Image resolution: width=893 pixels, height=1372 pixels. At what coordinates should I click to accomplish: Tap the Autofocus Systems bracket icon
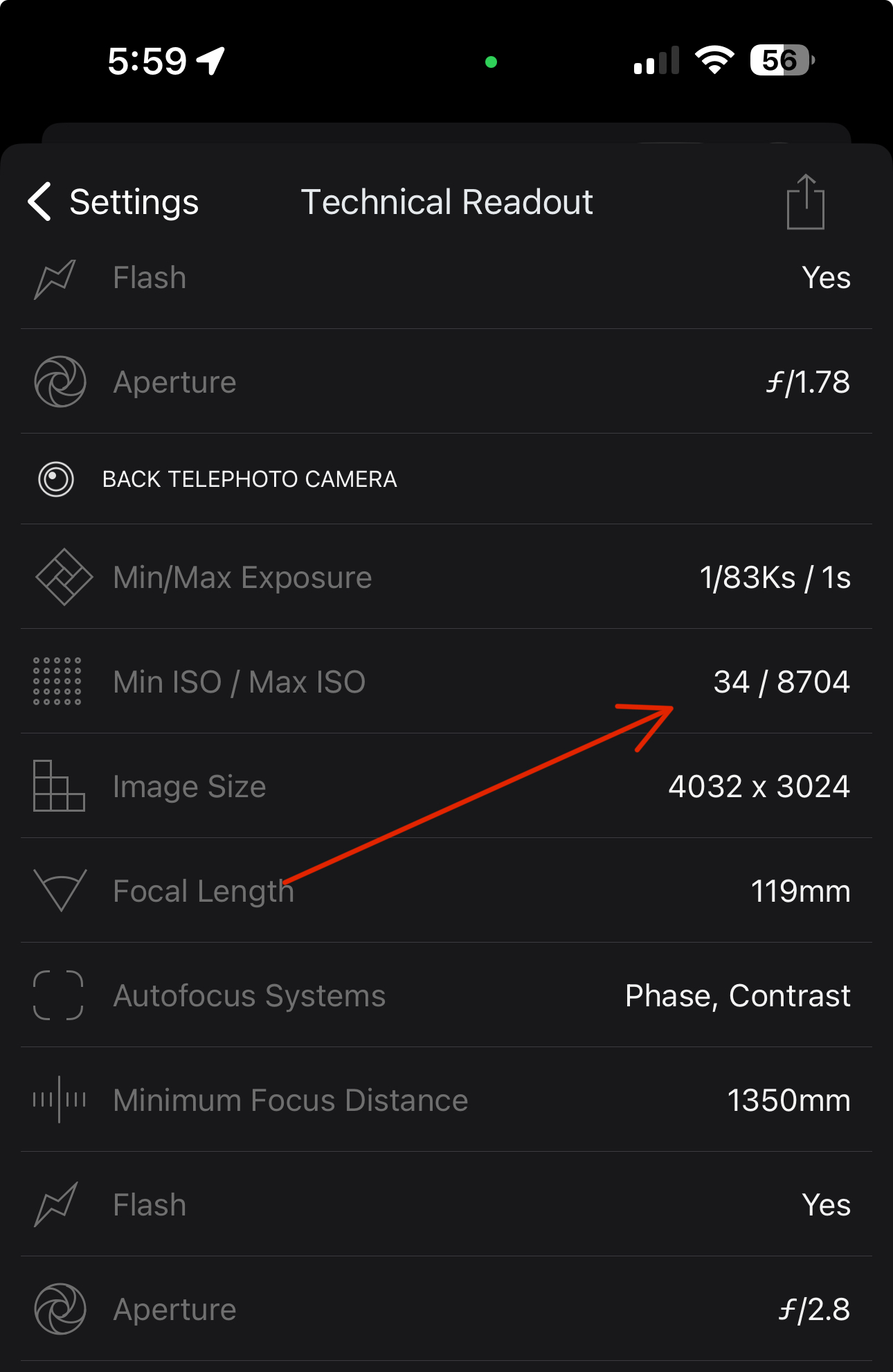[58, 995]
